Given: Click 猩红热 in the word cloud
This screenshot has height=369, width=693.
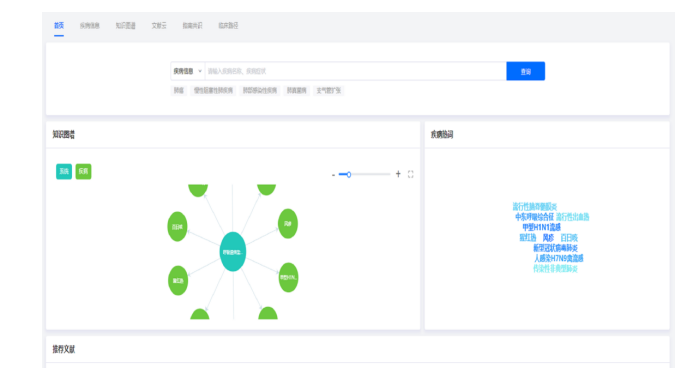Looking at the screenshot, I should [528, 238].
